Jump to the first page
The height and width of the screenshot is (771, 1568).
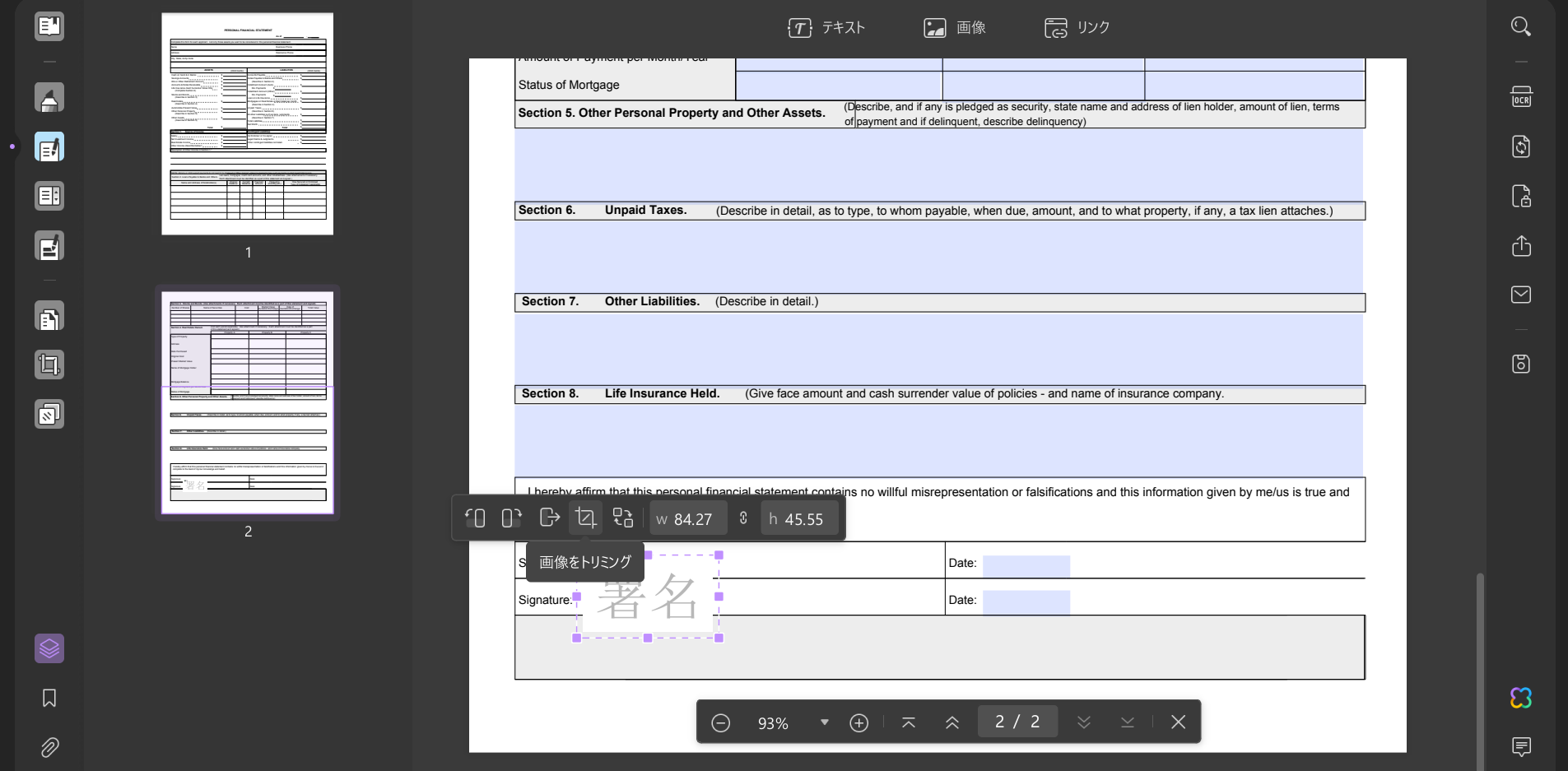click(909, 722)
